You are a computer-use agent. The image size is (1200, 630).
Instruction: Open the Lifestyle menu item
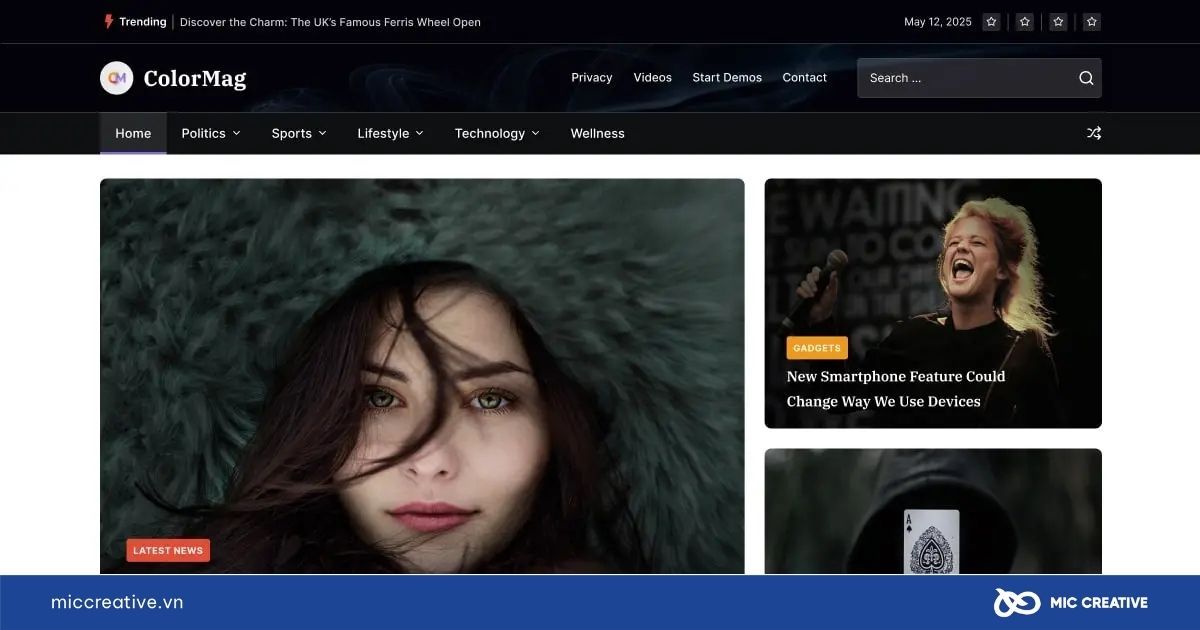click(x=383, y=133)
